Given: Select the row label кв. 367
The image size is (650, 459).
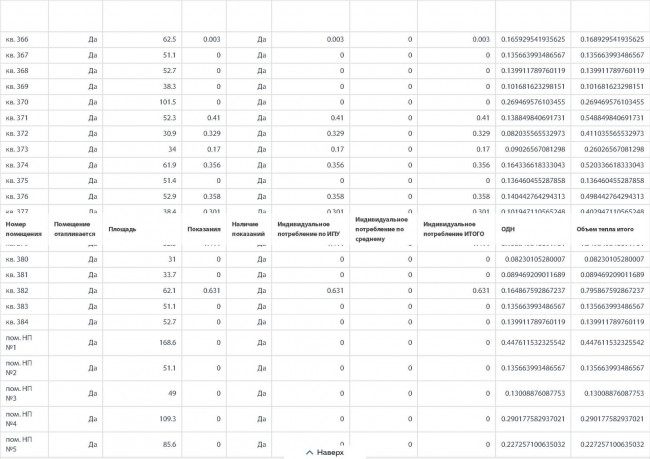Looking at the screenshot, I should tap(17, 55).
